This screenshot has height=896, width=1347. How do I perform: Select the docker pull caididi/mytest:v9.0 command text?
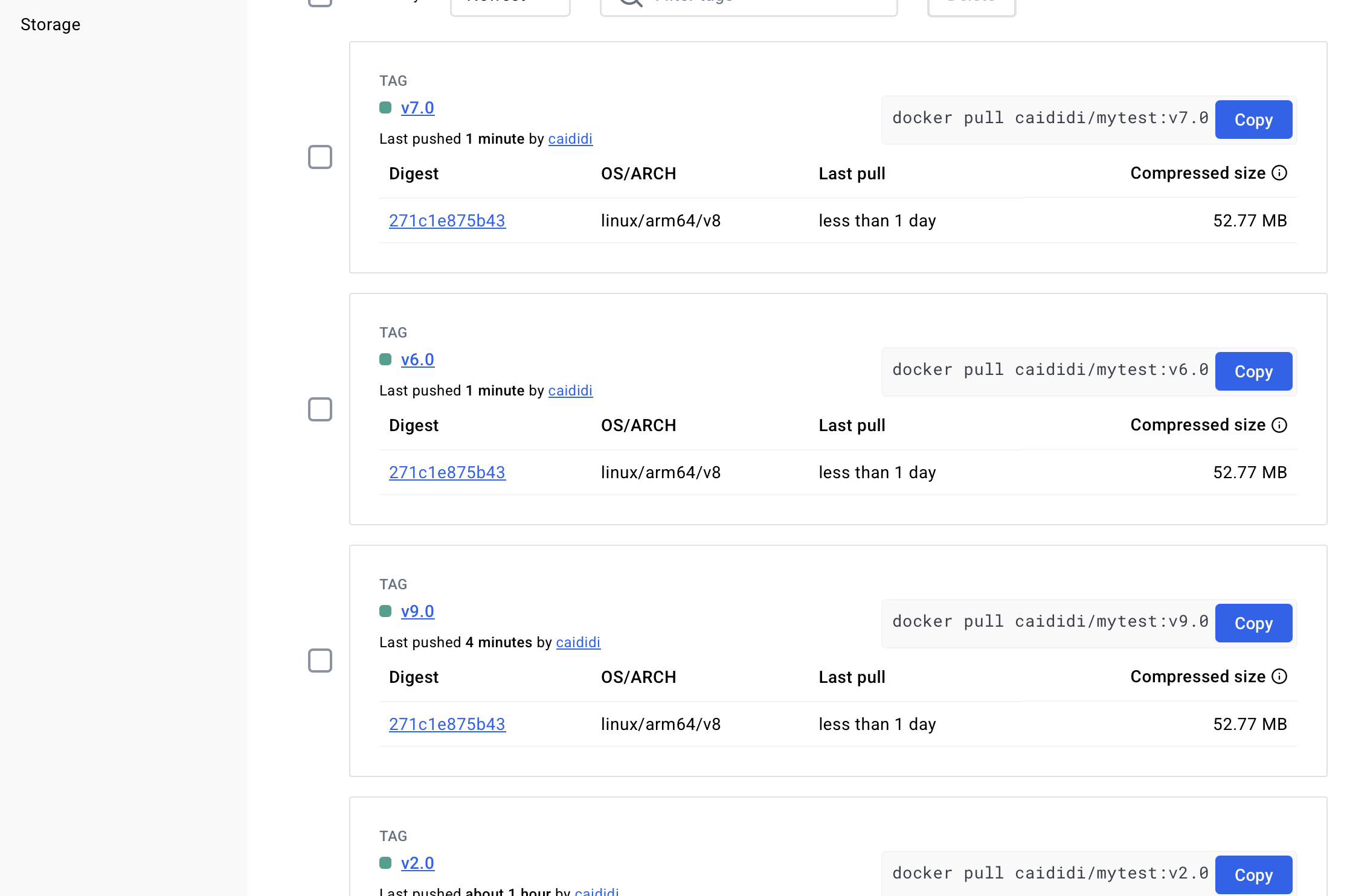[1050, 621]
